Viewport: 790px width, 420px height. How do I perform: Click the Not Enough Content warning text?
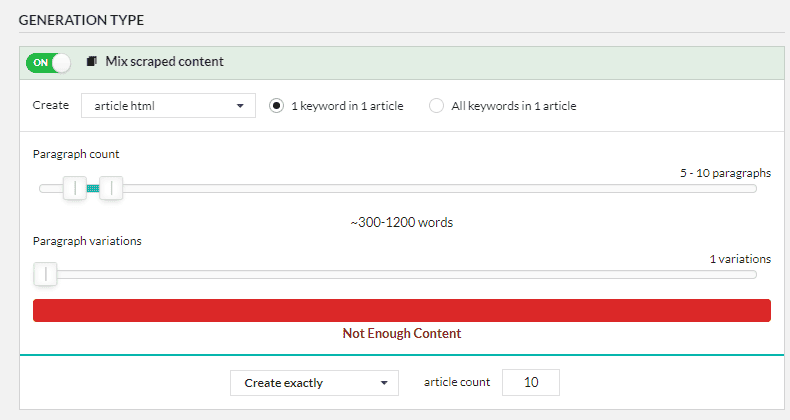point(402,333)
